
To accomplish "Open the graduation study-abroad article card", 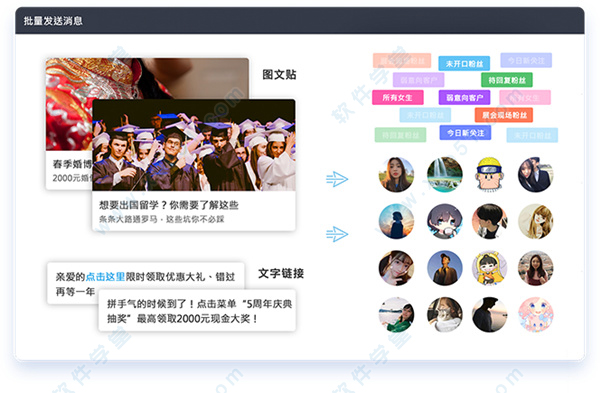I will coord(194,165).
